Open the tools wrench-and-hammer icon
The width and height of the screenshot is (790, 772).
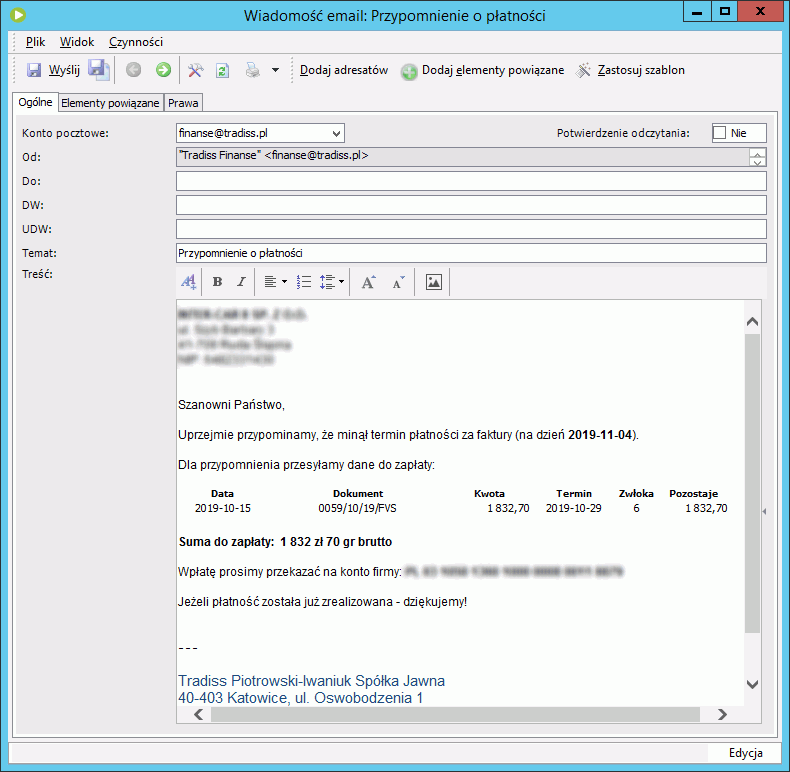[x=195, y=70]
